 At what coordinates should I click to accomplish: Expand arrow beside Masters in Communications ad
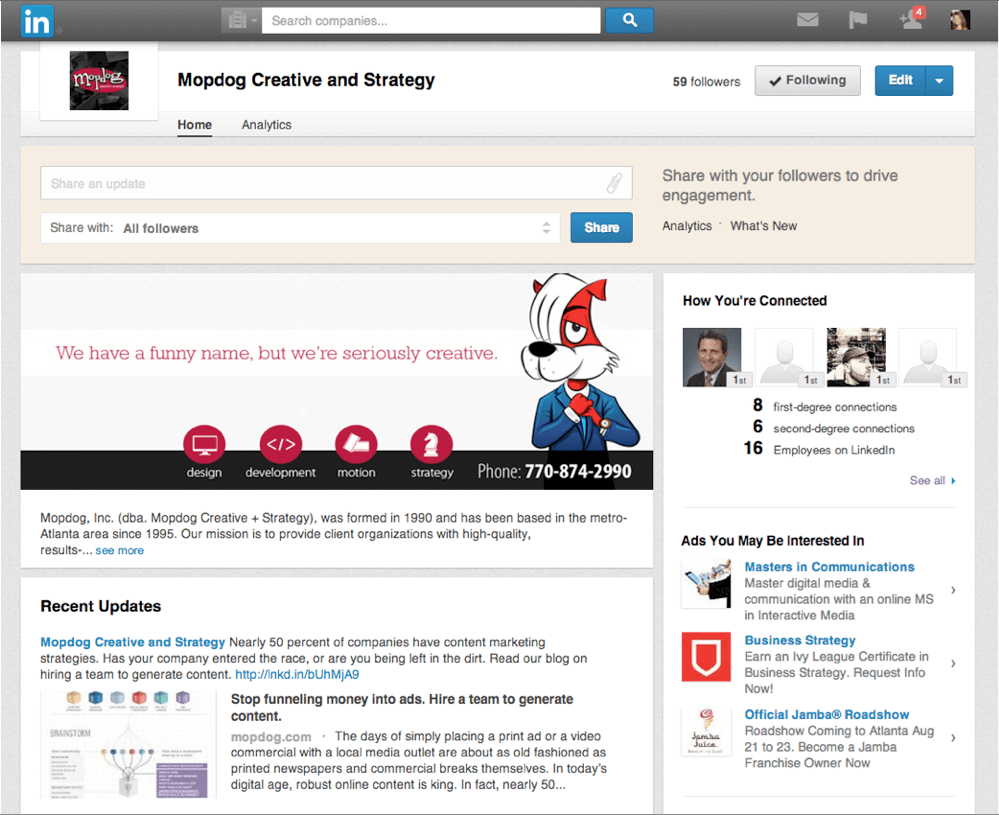pos(953,590)
